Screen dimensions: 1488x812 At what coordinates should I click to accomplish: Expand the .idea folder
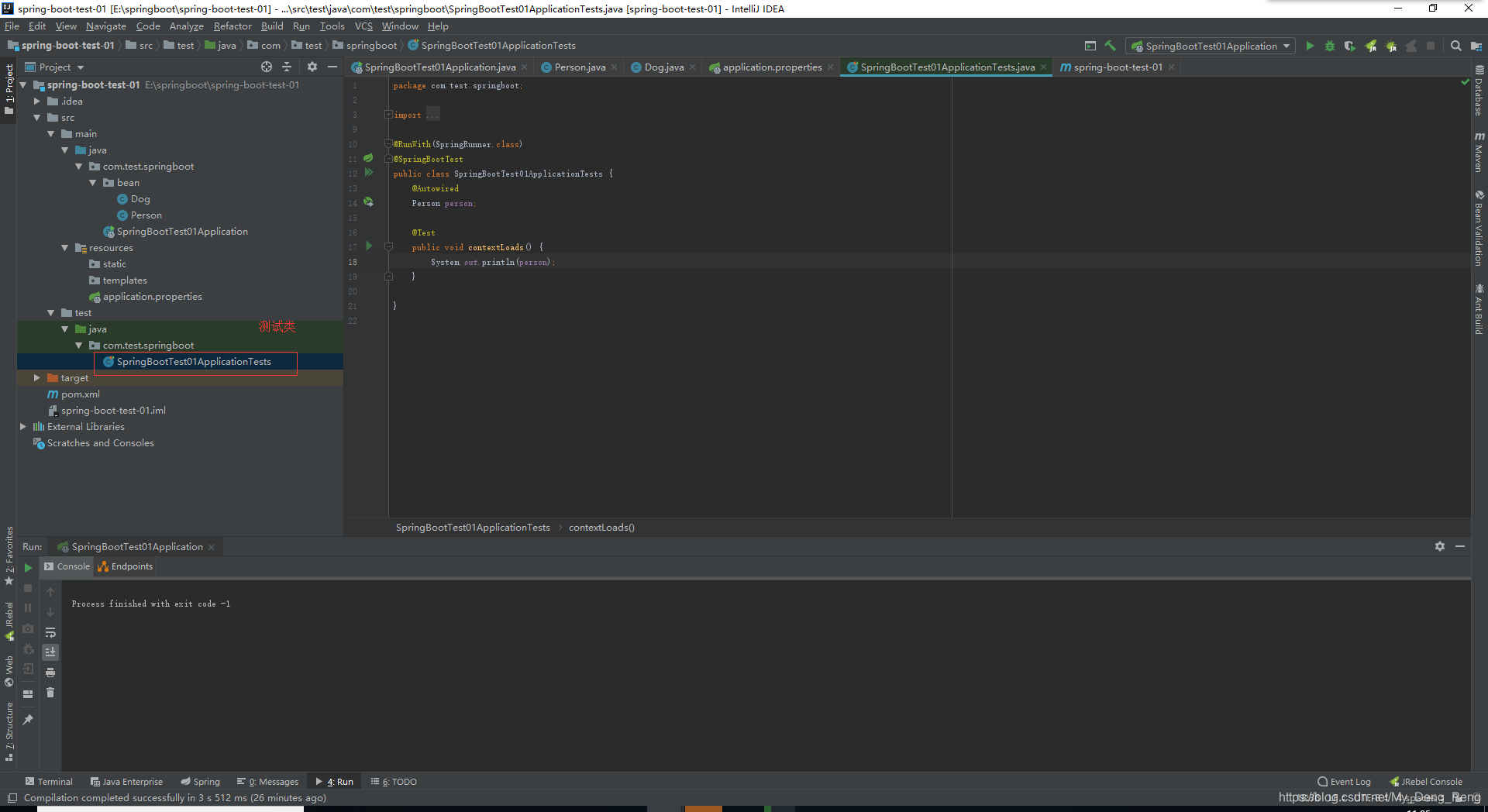click(36, 101)
